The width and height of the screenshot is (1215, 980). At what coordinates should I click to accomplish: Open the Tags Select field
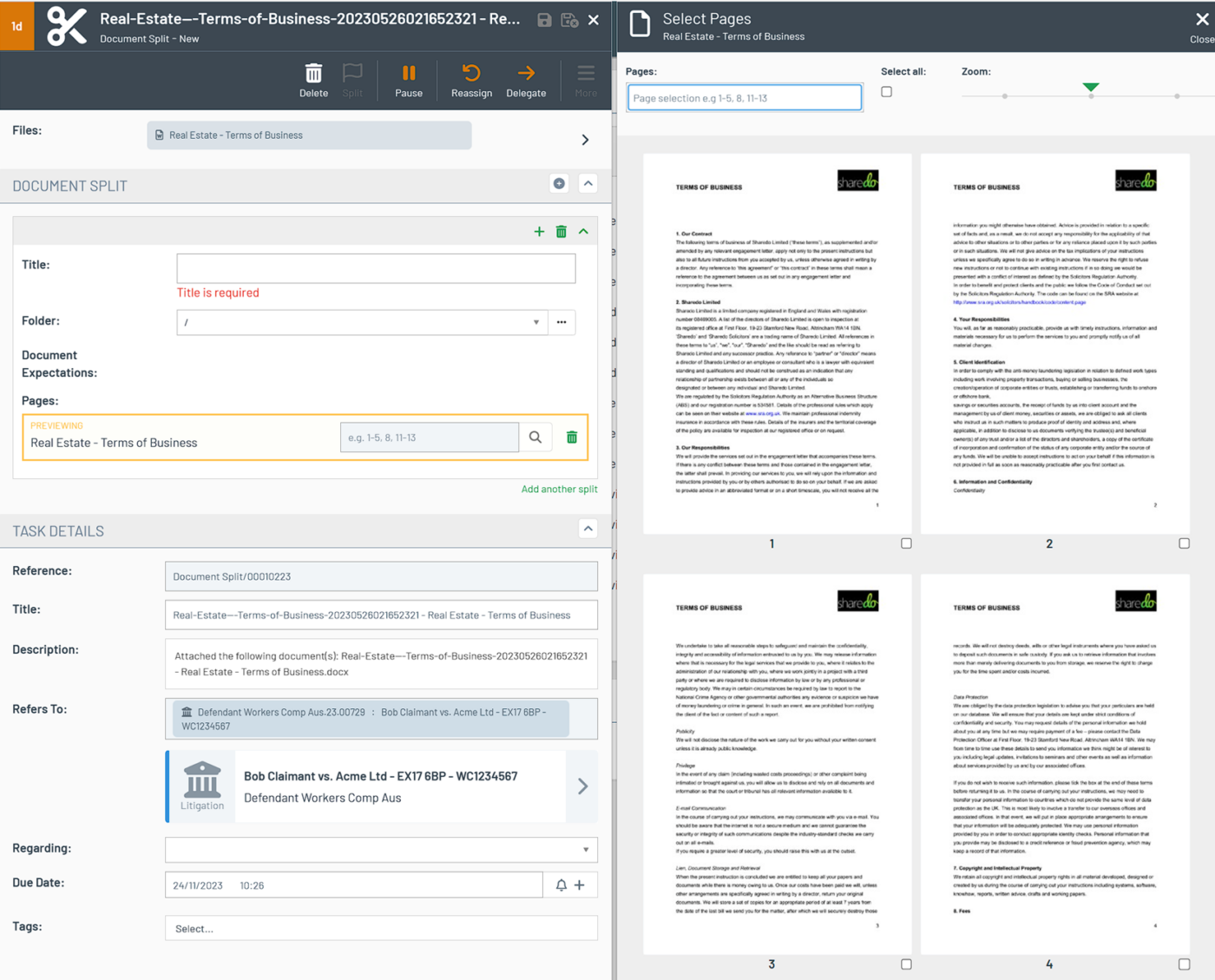381,927
